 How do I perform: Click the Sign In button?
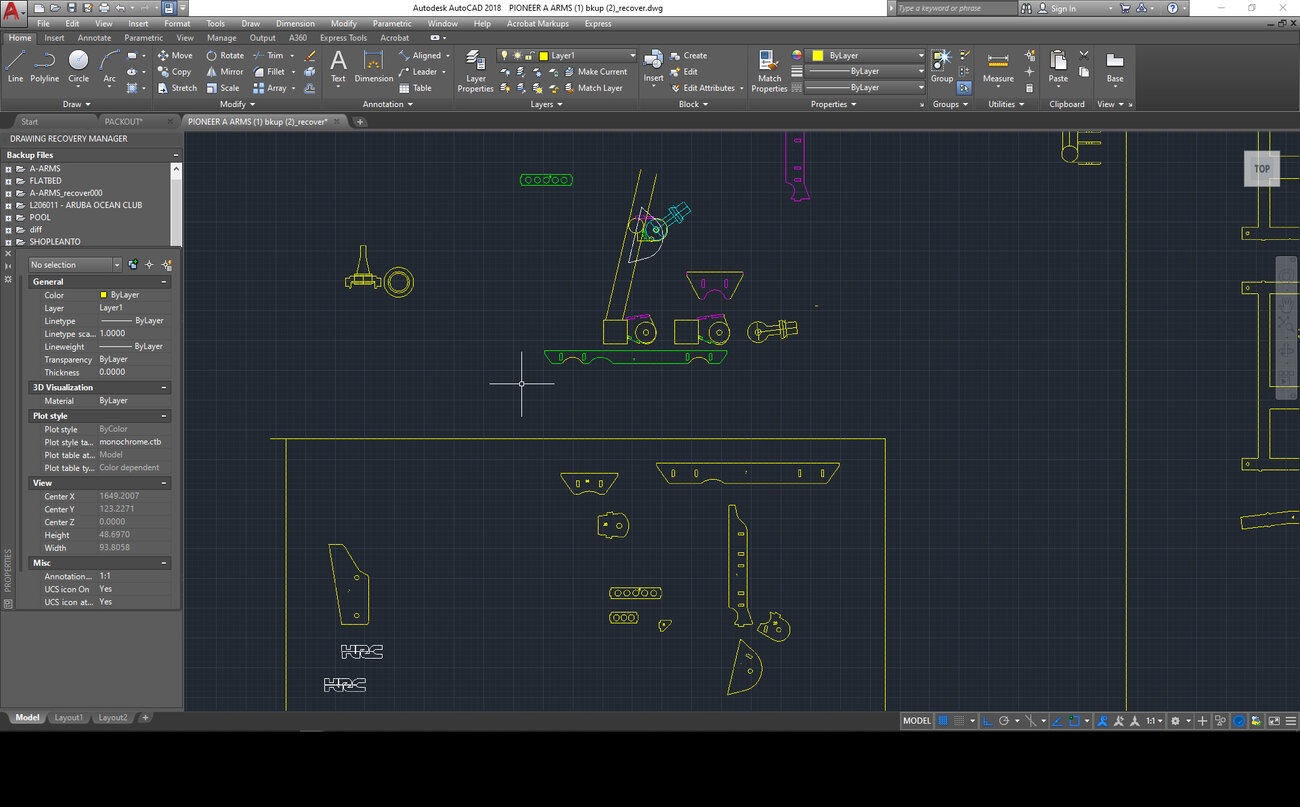1056,8
